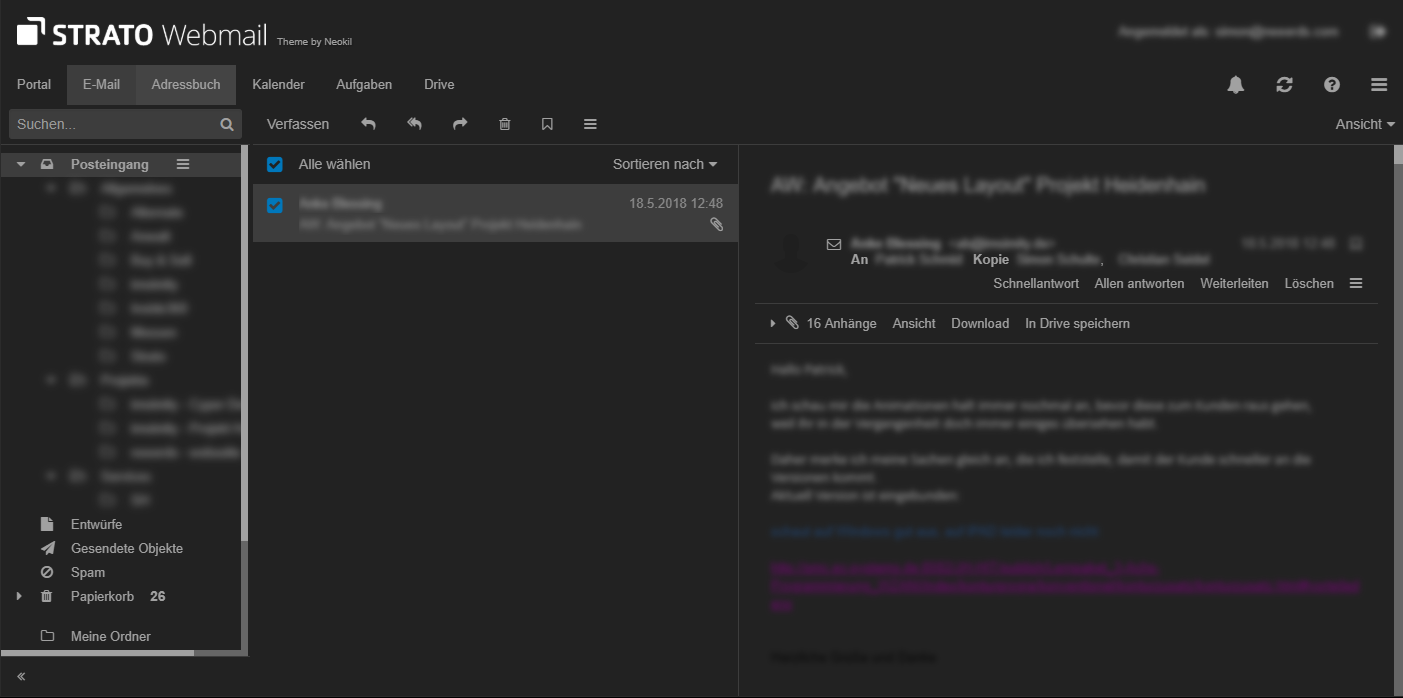Click the Verfassen button
Image resolution: width=1403 pixels, height=698 pixels.
(297, 123)
